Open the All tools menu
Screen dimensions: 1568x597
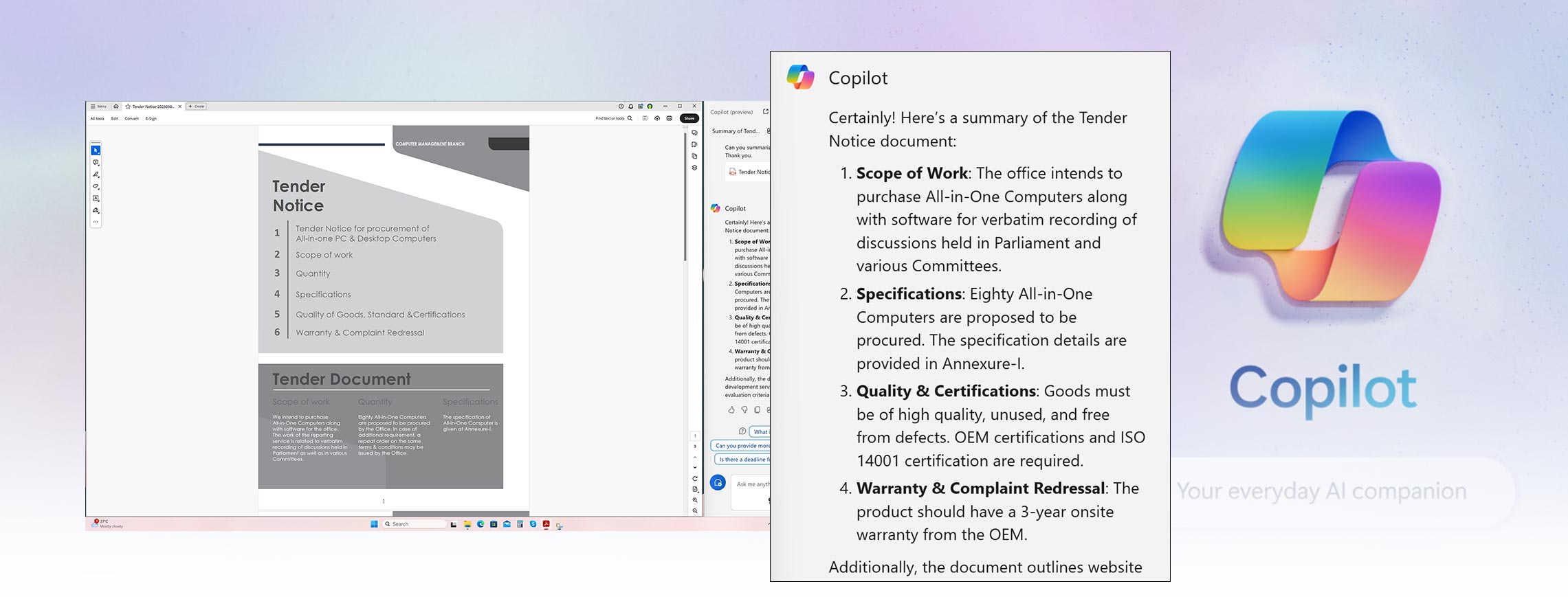coord(97,119)
